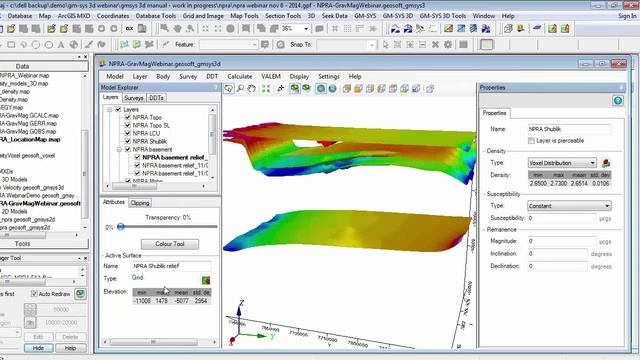Screen dimensions: 640x360
Task: Click Sign In link
Action: (x=627, y=16)
